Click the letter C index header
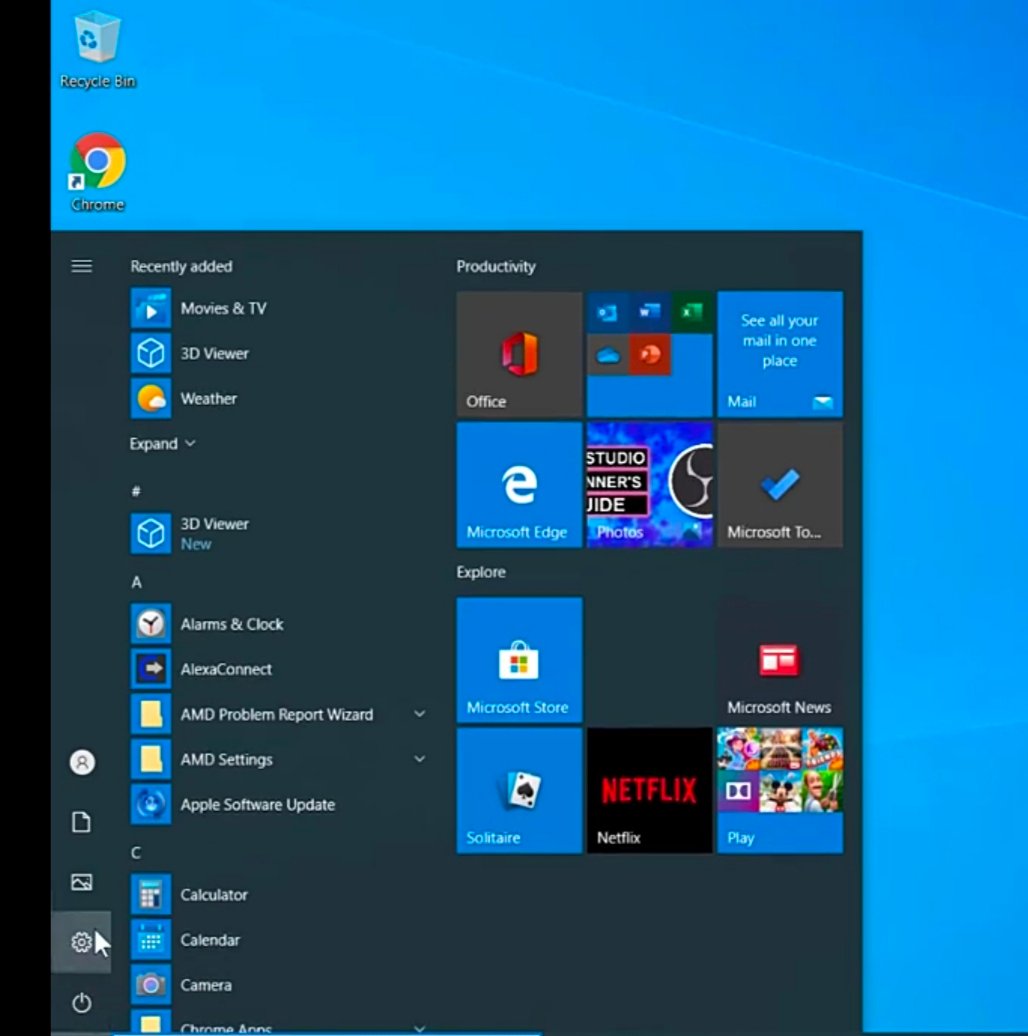This screenshot has width=1028, height=1036. (x=135, y=853)
